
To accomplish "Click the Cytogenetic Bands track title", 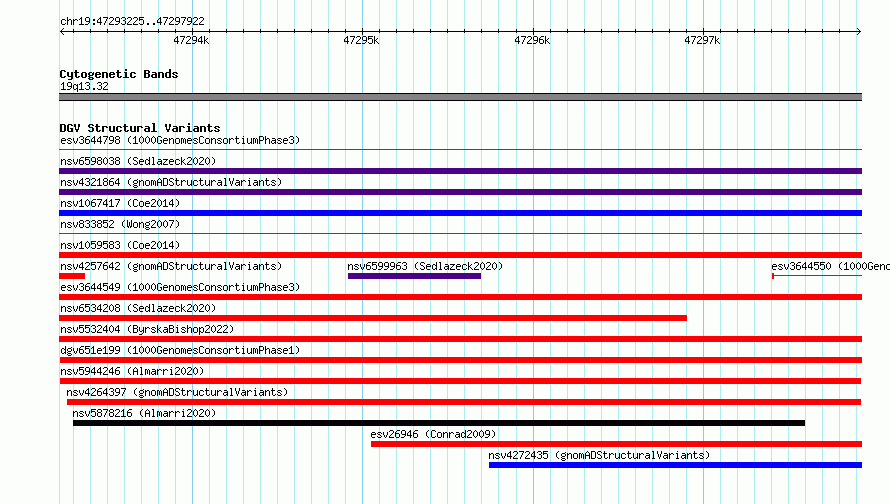I will click(119, 74).
